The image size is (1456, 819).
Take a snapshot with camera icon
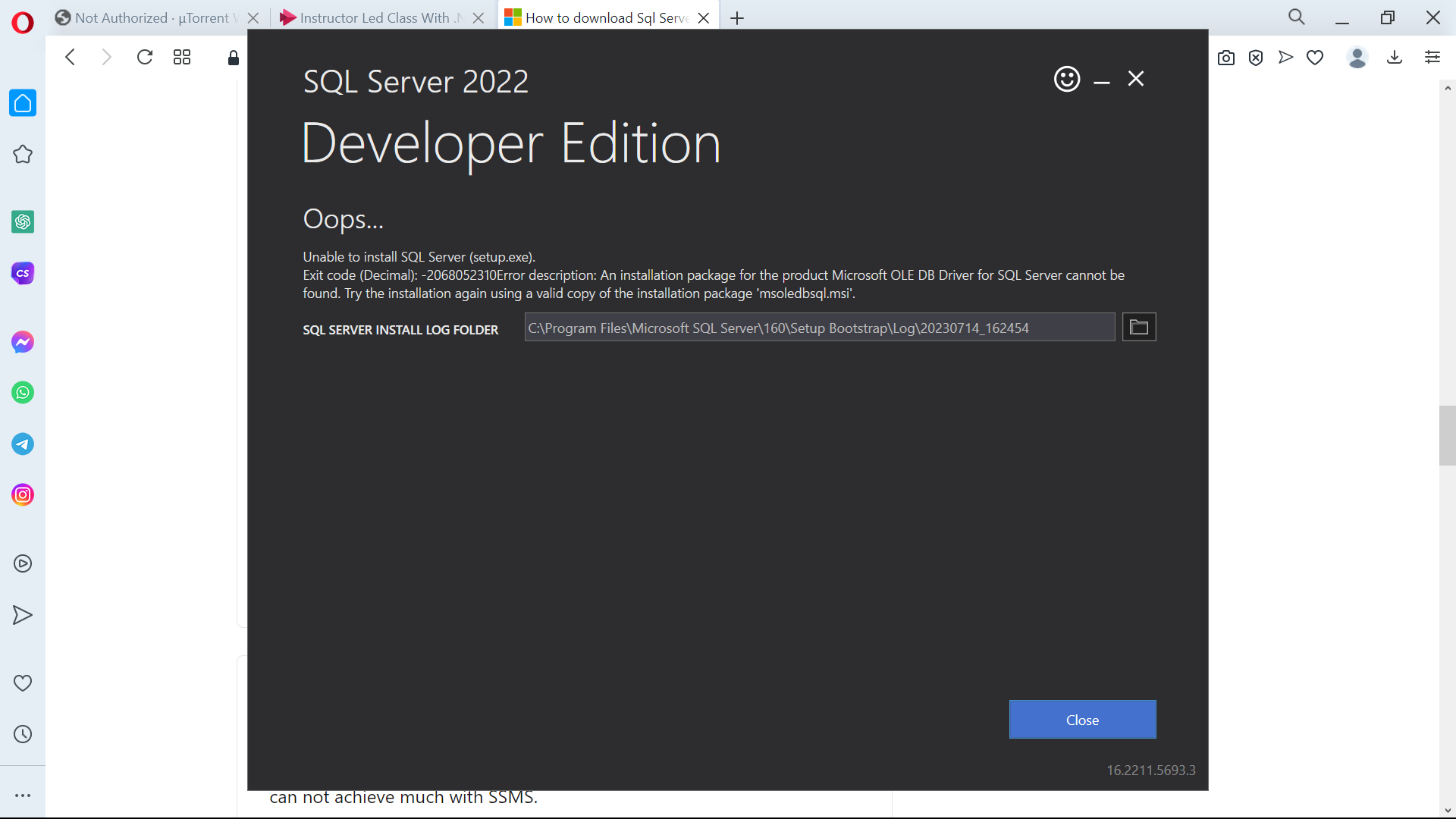pos(1226,58)
